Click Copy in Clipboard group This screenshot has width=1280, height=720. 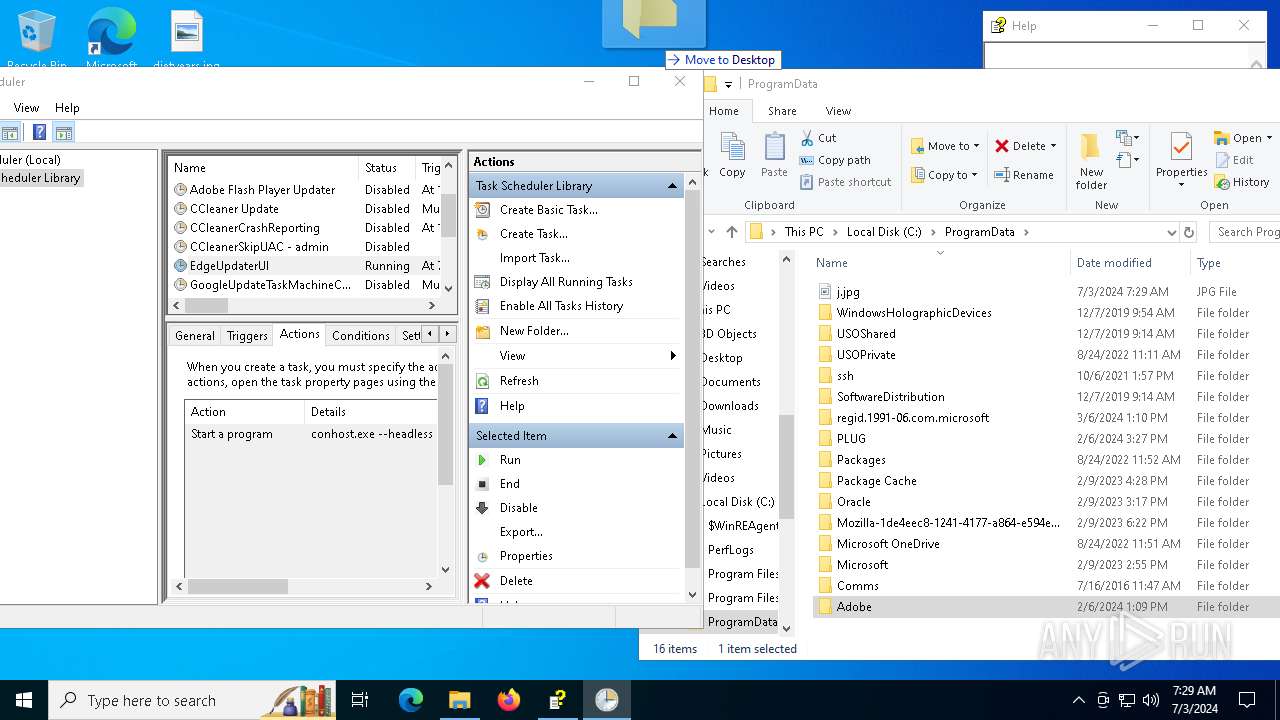[732, 155]
